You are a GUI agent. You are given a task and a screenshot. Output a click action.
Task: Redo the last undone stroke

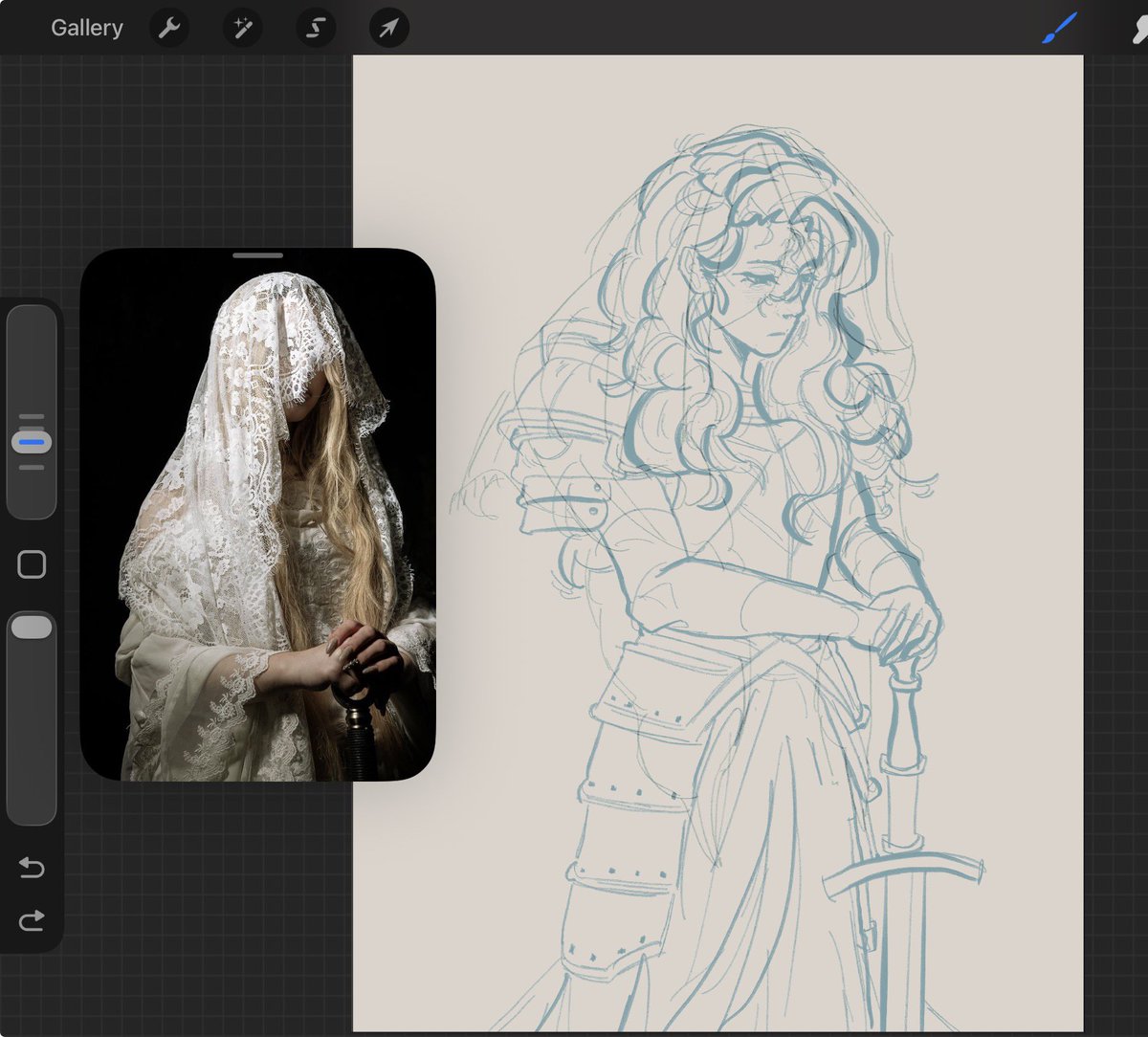32,921
